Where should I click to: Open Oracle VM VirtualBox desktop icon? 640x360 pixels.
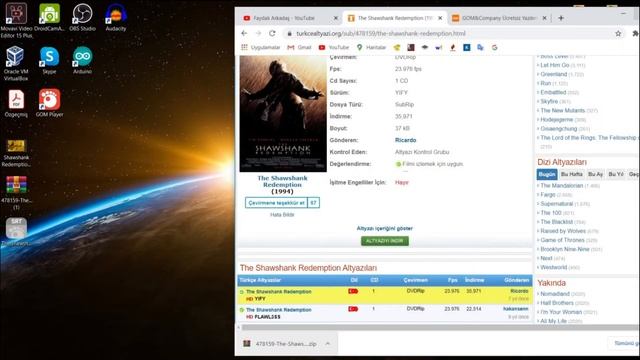[16, 63]
